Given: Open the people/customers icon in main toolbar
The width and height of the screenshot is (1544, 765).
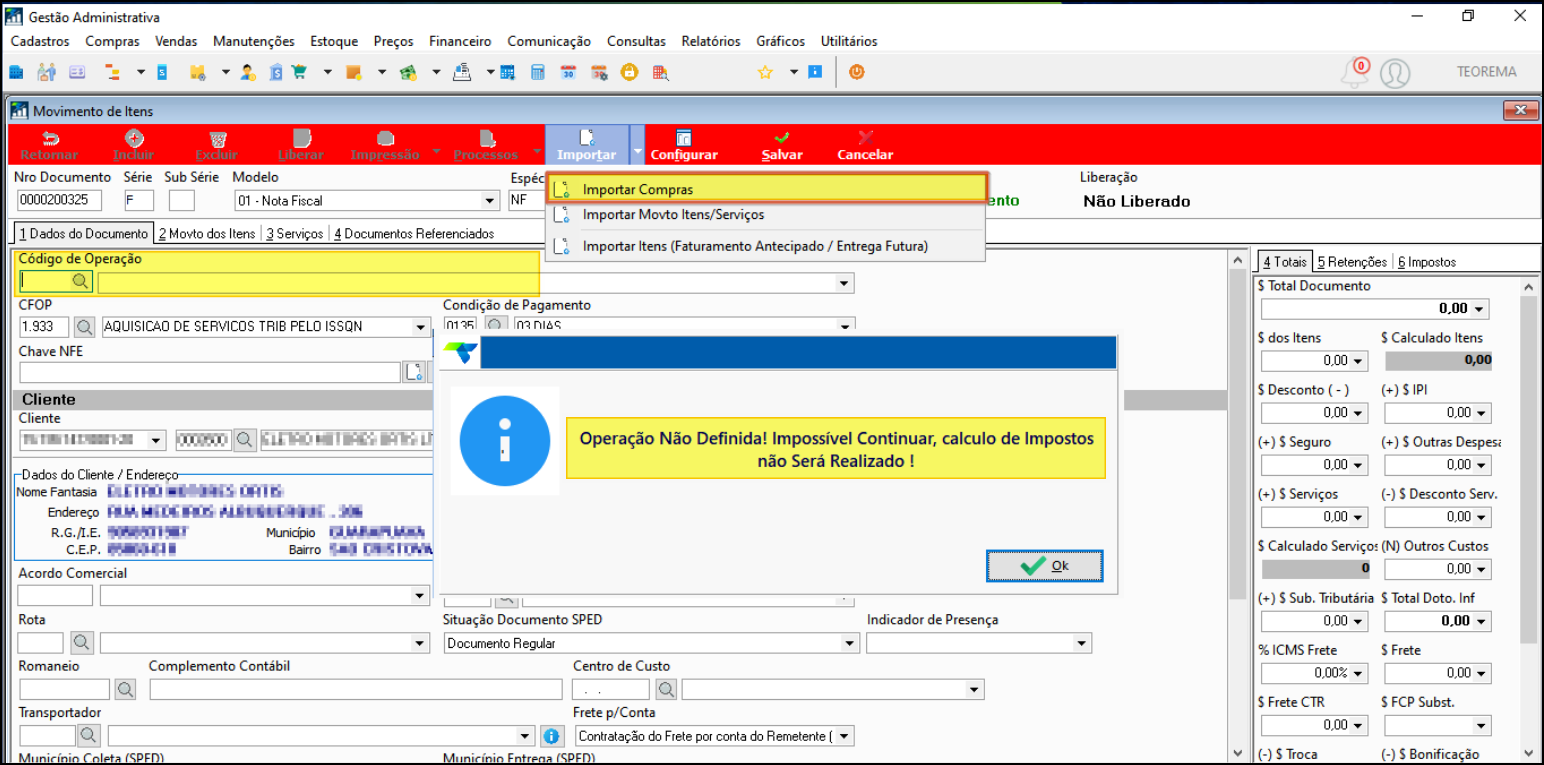Looking at the screenshot, I should (46, 72).
